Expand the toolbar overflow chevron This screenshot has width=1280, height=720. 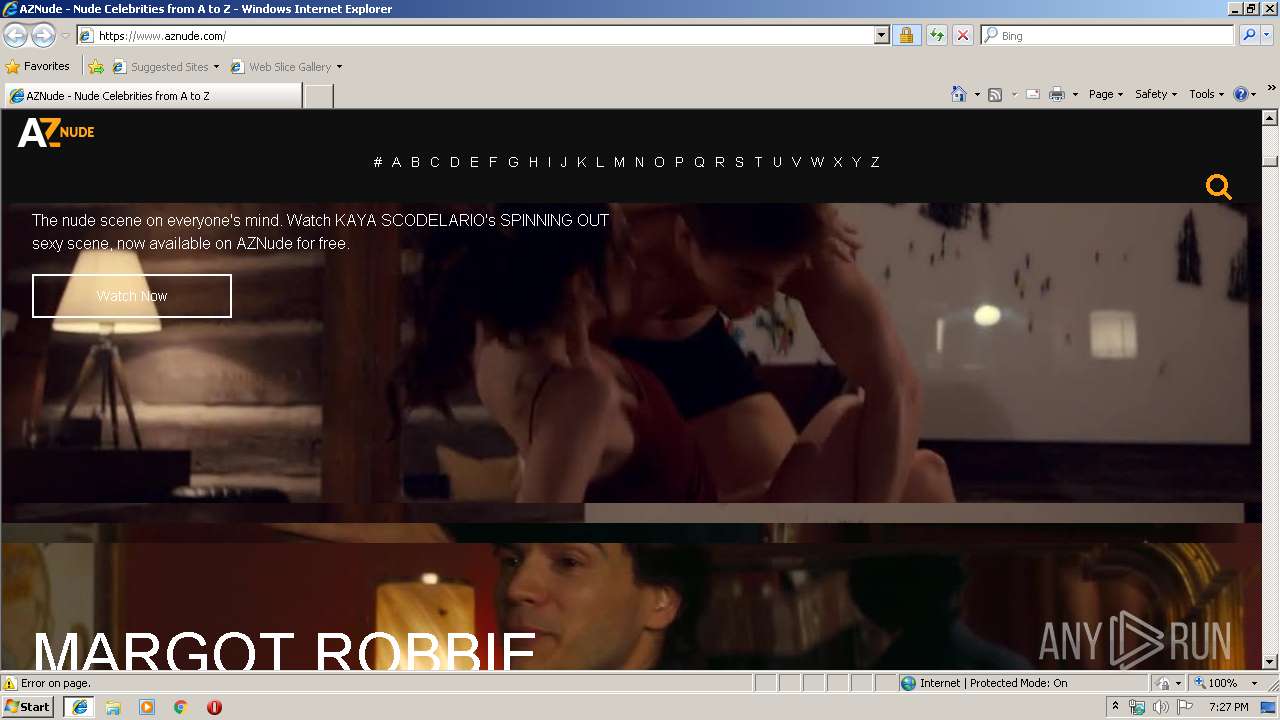[1271, 89]
